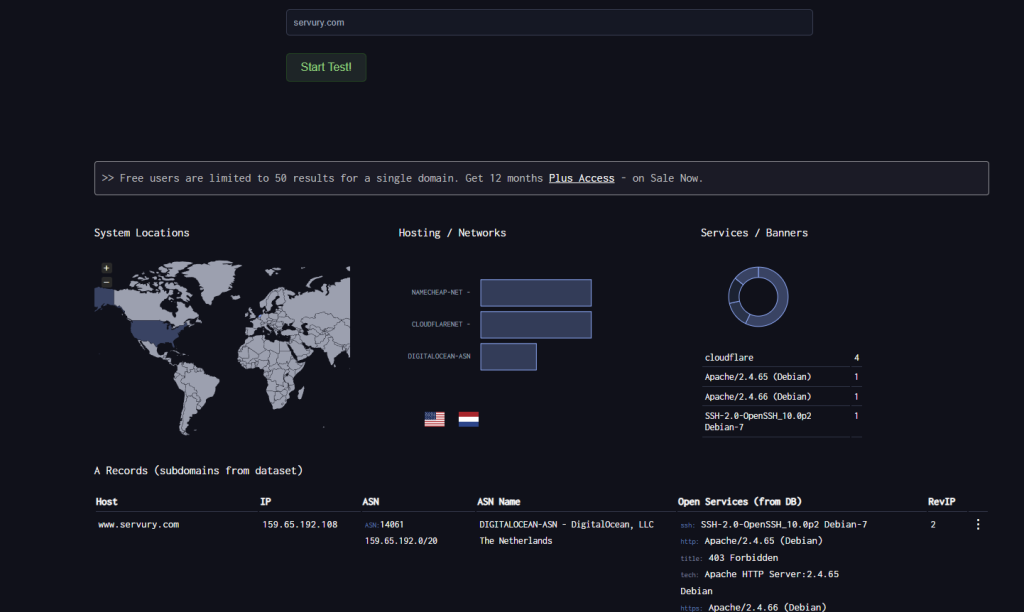Select the CLOUDFLARENET bar in the chart
This screenshot has height=612, width=1024.
pyautogui.click(x=535, y=325)
